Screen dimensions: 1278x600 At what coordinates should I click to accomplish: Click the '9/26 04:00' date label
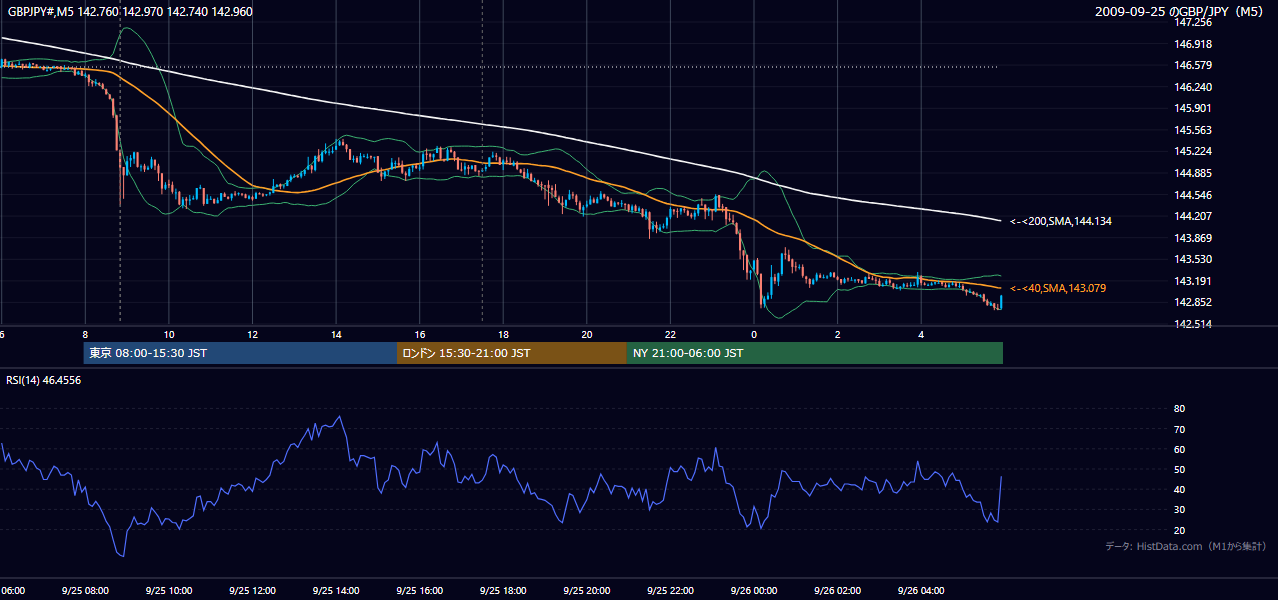pyautogui.click(x=920, y=590)
